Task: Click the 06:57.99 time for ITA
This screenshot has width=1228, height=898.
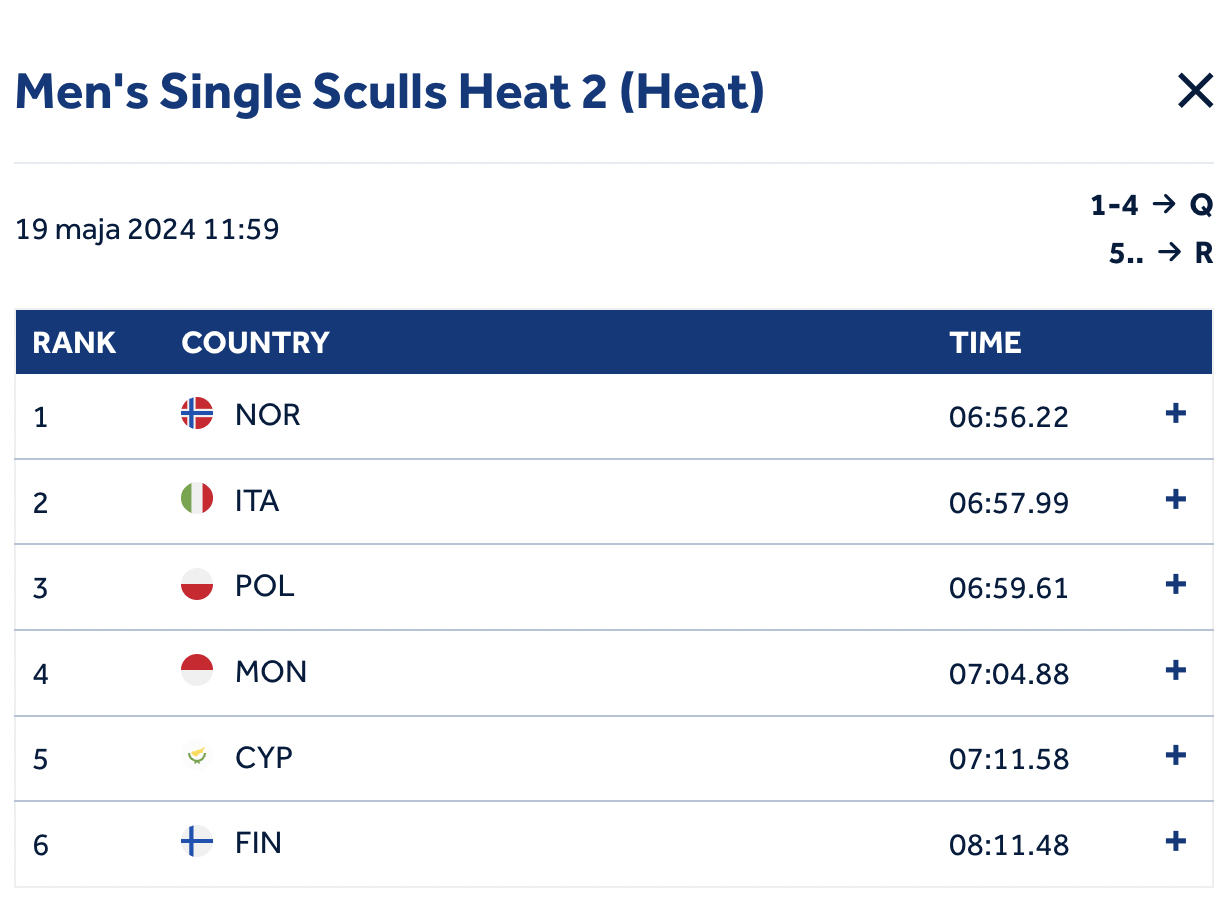Action: pos(1008,501)
